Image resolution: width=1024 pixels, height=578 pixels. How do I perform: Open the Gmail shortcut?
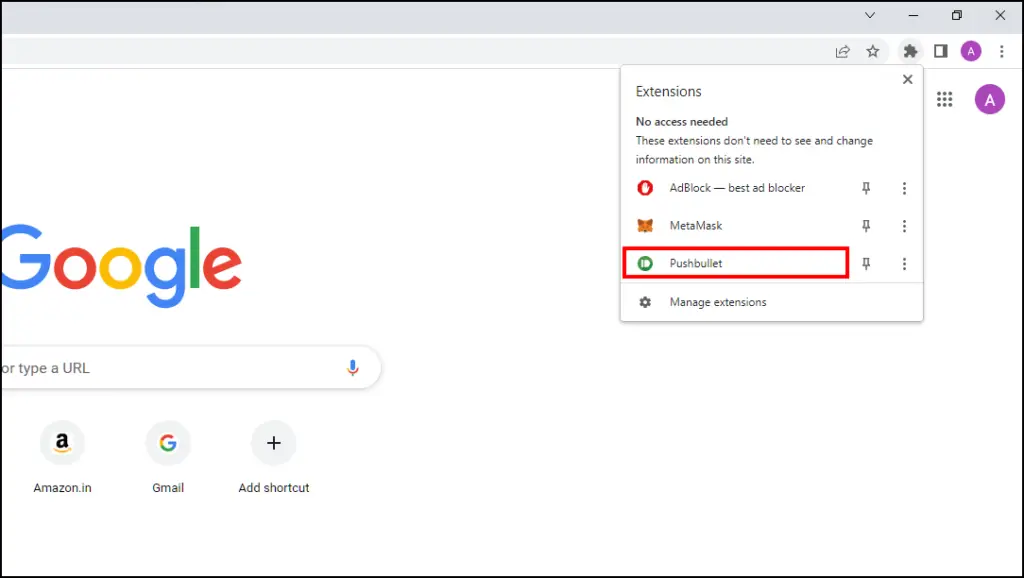(x=168, y=458)
